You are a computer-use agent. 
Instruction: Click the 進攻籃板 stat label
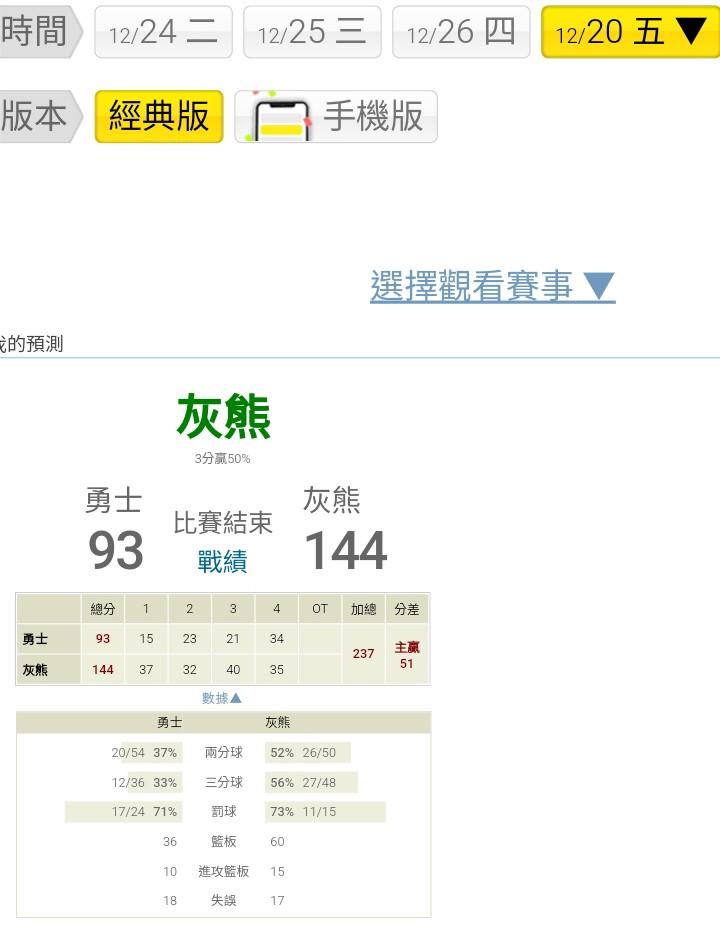224,871
